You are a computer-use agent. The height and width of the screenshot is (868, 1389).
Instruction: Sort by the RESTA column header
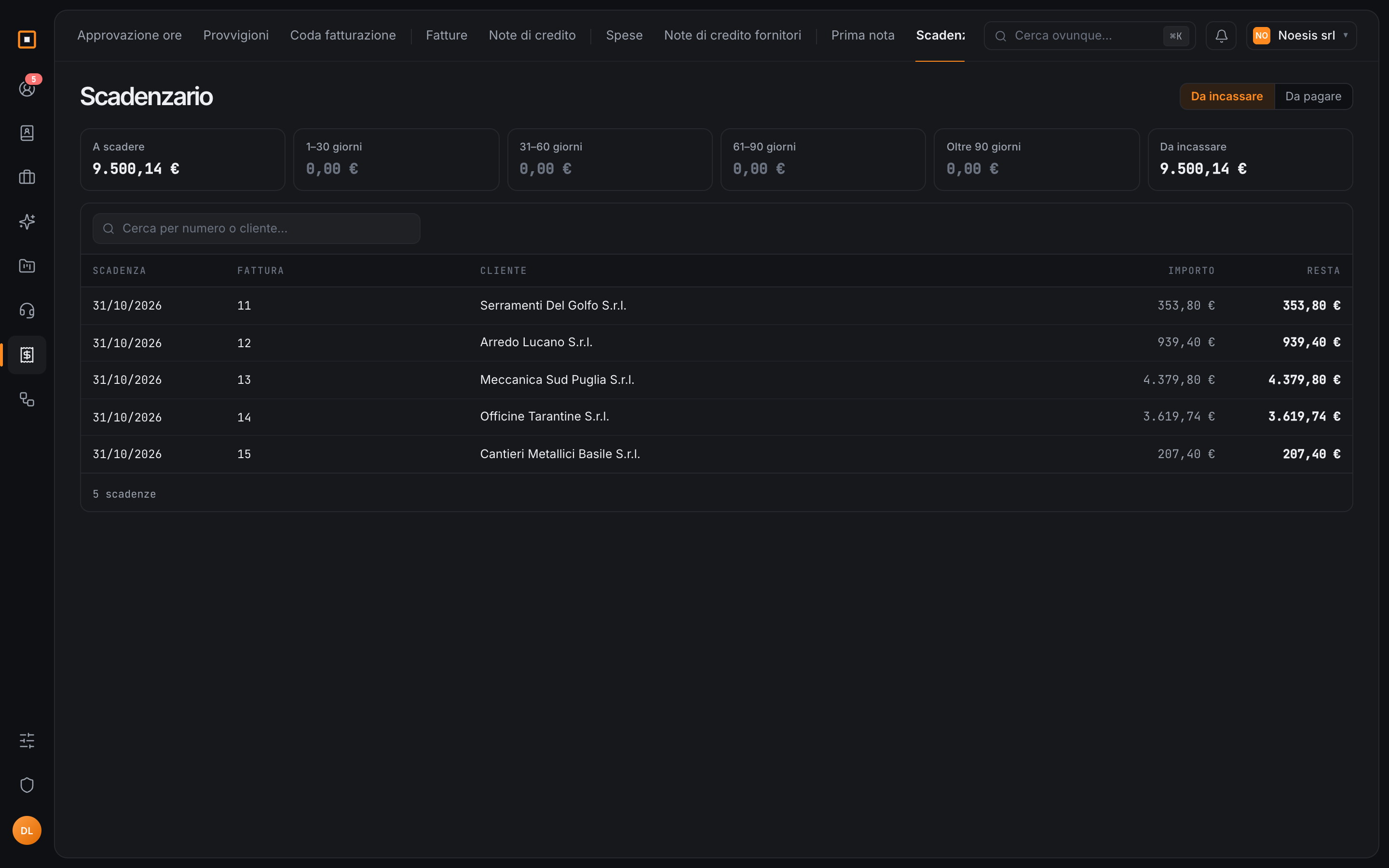coord(1323,271)
